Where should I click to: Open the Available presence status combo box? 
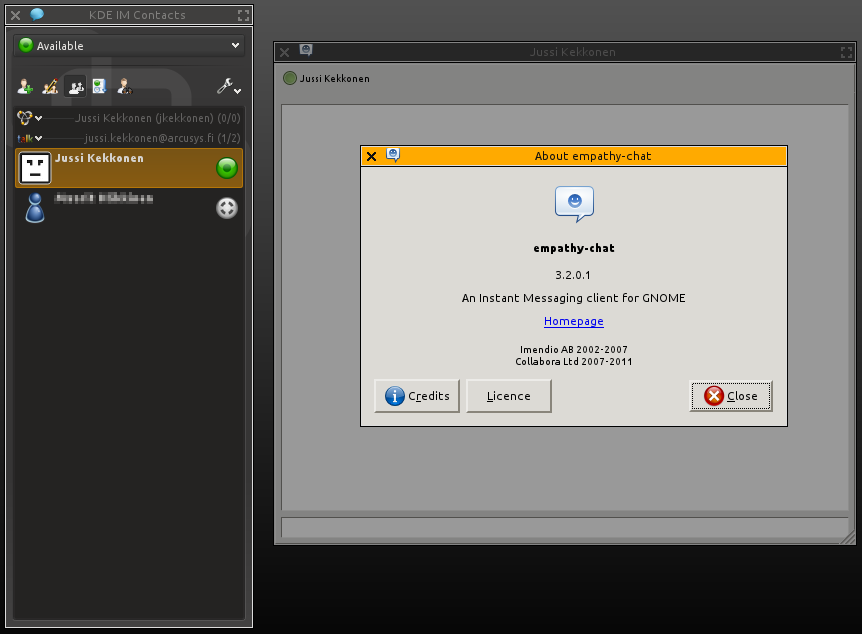point(129,46)
